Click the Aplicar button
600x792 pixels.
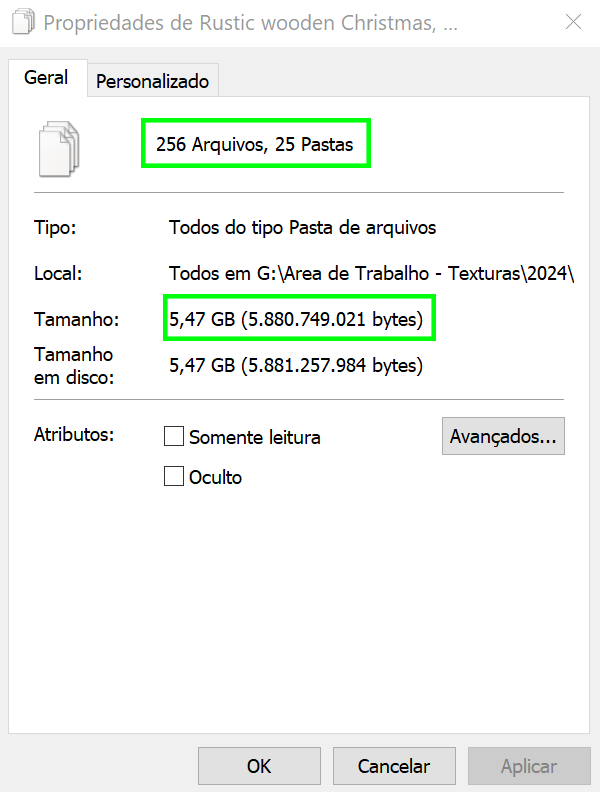[x=529, y=766]
